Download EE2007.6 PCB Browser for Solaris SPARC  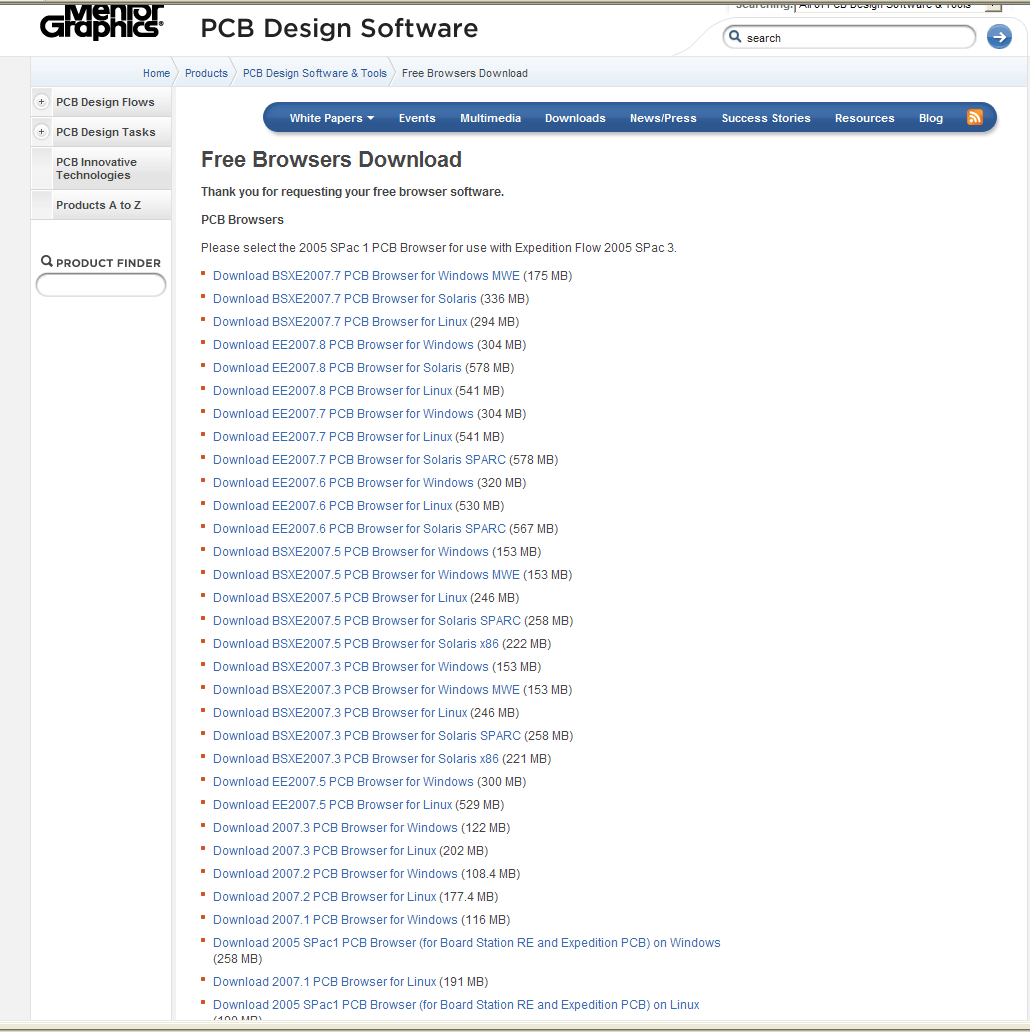[x=359, y=529]
